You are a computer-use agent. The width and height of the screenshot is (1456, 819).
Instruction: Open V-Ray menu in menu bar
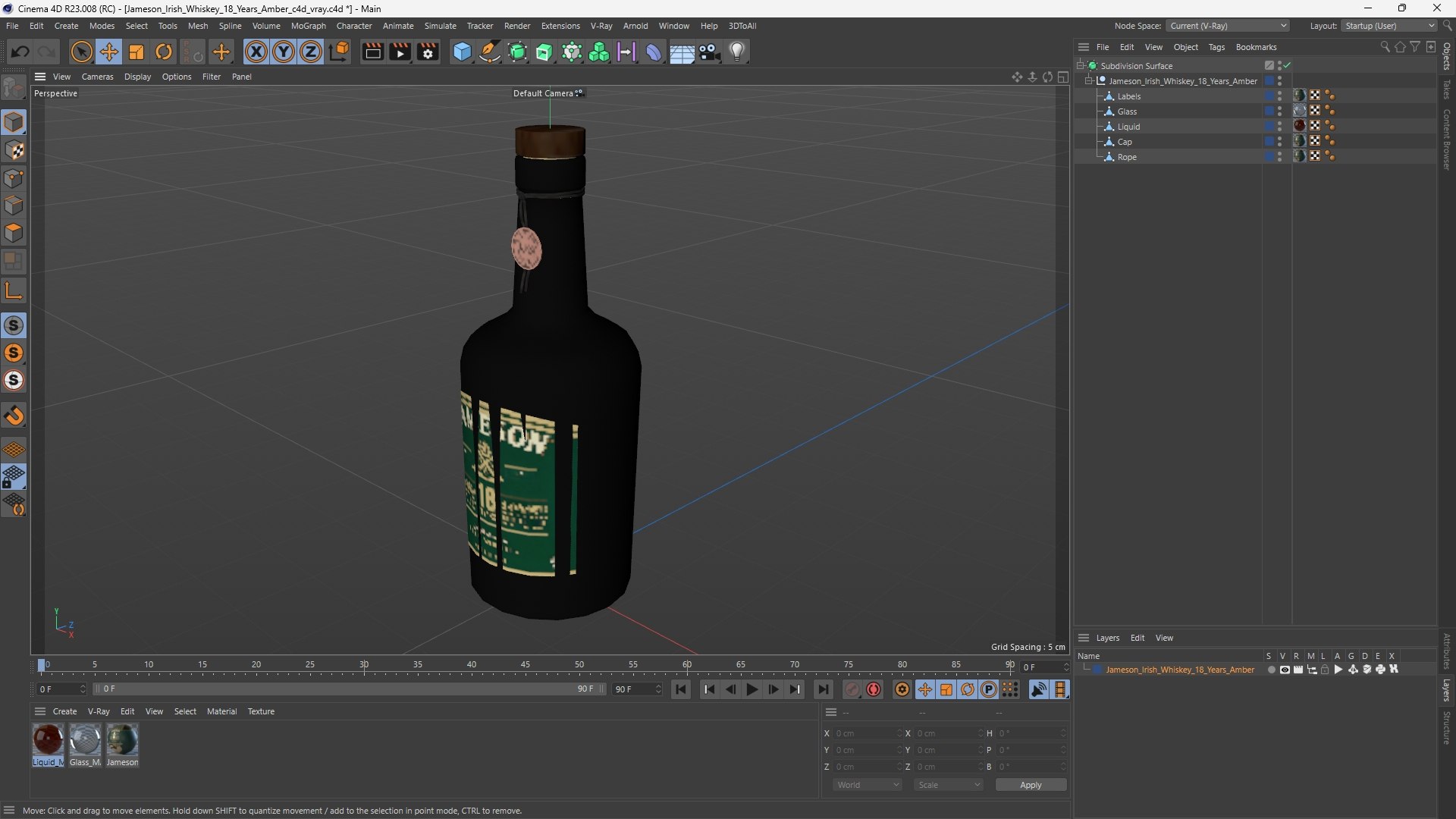tap(601, 26)
